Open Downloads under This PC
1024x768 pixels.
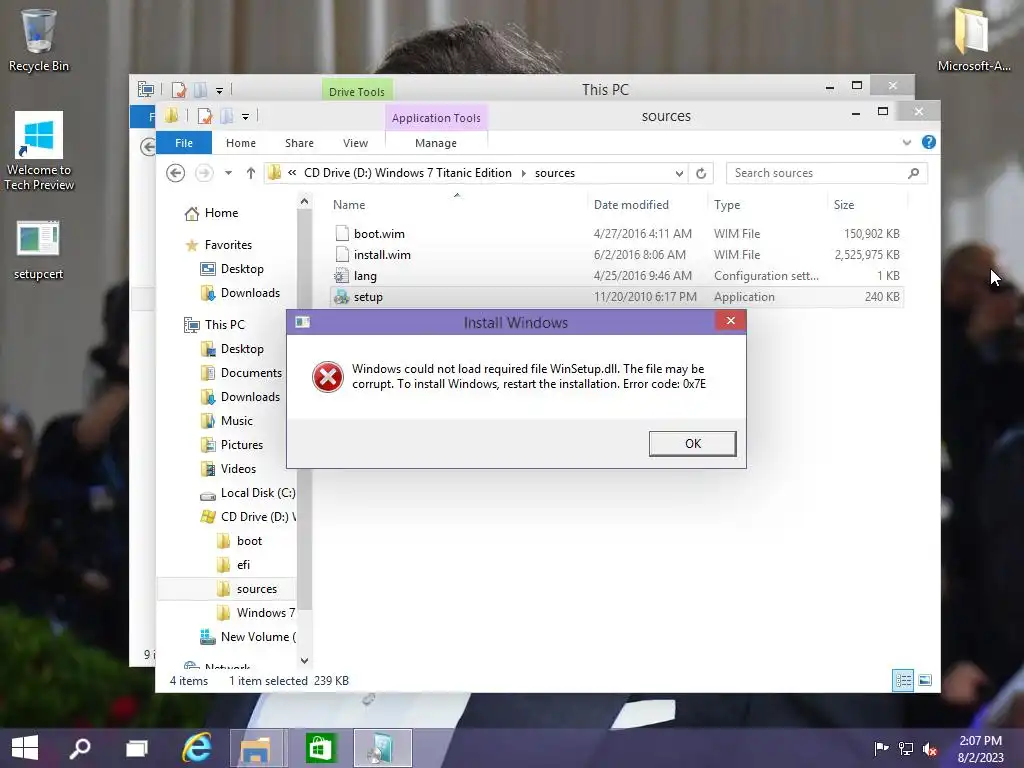coord(250,397)
